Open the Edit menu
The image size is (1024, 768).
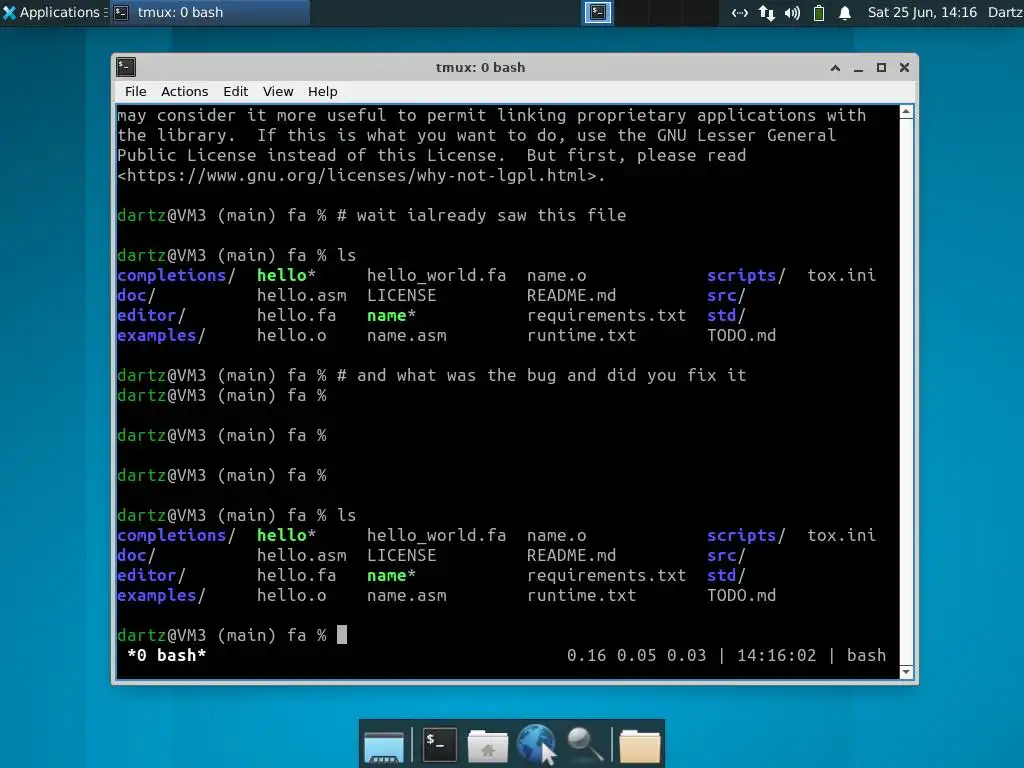[x=236, y=91]
